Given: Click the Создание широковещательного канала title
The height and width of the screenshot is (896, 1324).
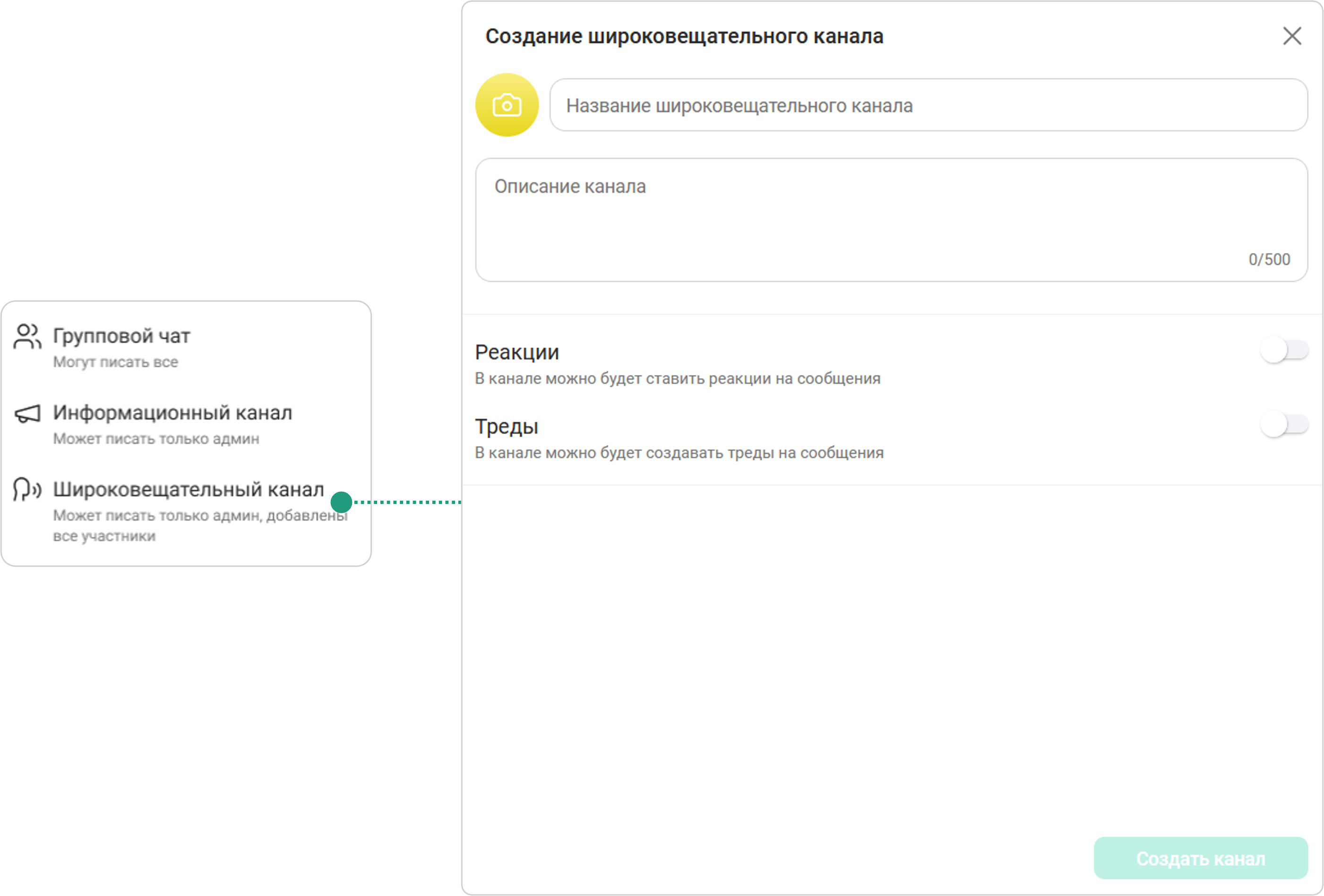Looking at the screenshot, I should [x=684, y=36].
